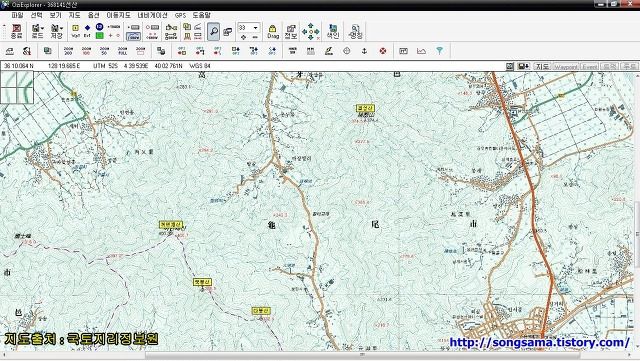Open the 명칭 name search tool
The width and height of the screenshot is (640, 361).
point(355,31)
